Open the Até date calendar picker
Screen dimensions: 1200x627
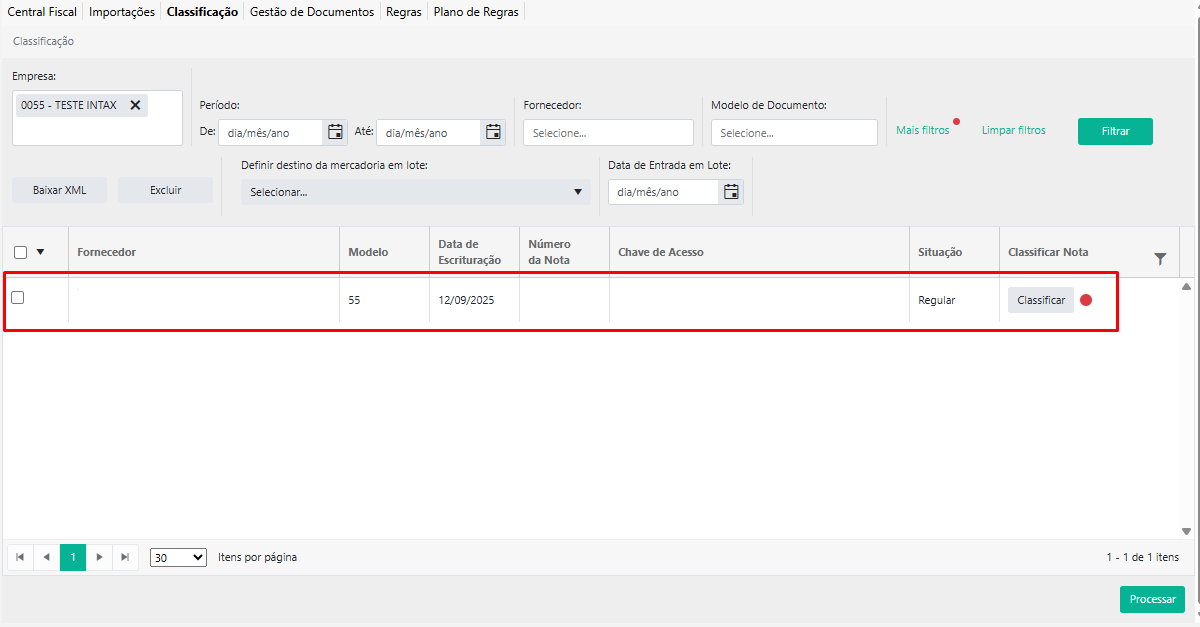pos(493,132)
